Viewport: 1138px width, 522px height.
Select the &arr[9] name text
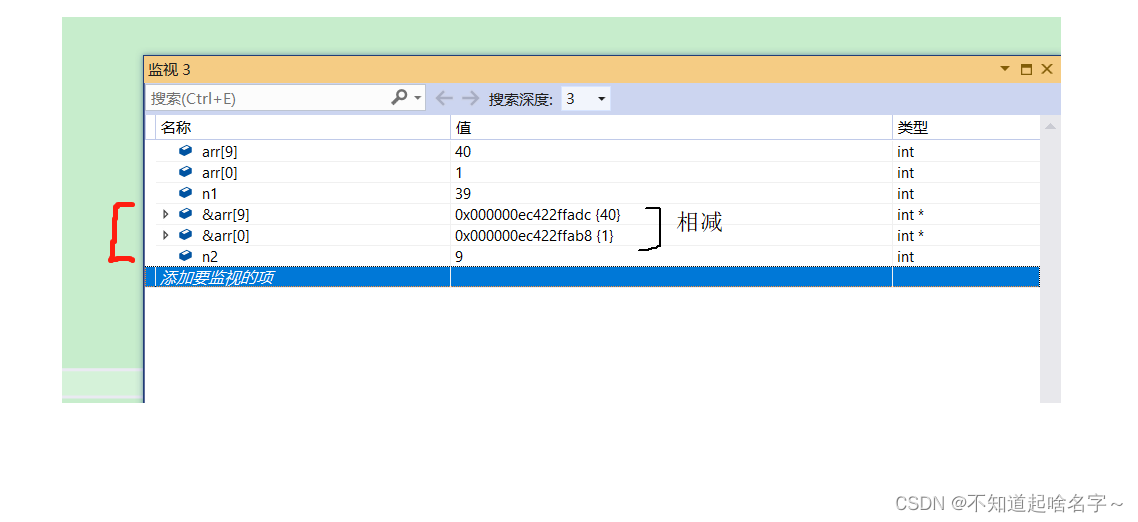[x=226, y=215]
